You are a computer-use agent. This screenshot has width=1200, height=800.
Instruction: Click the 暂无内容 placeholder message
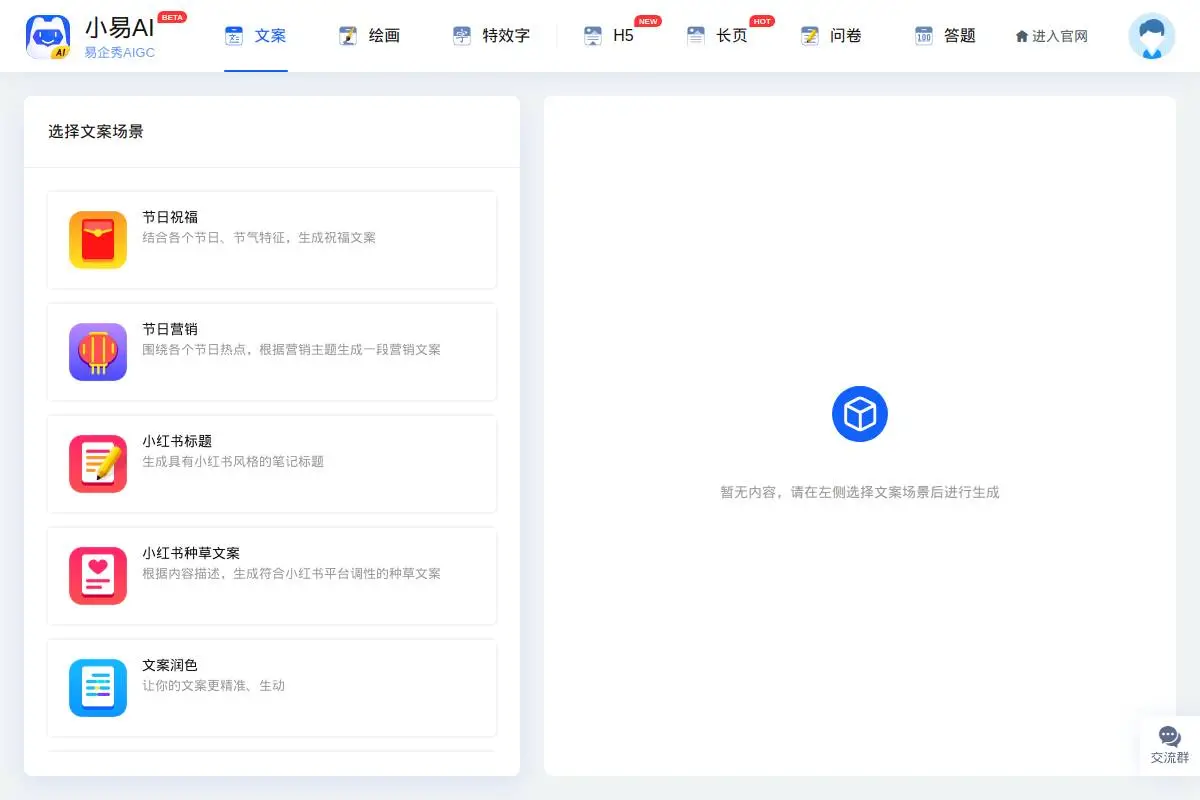[860, 492]
